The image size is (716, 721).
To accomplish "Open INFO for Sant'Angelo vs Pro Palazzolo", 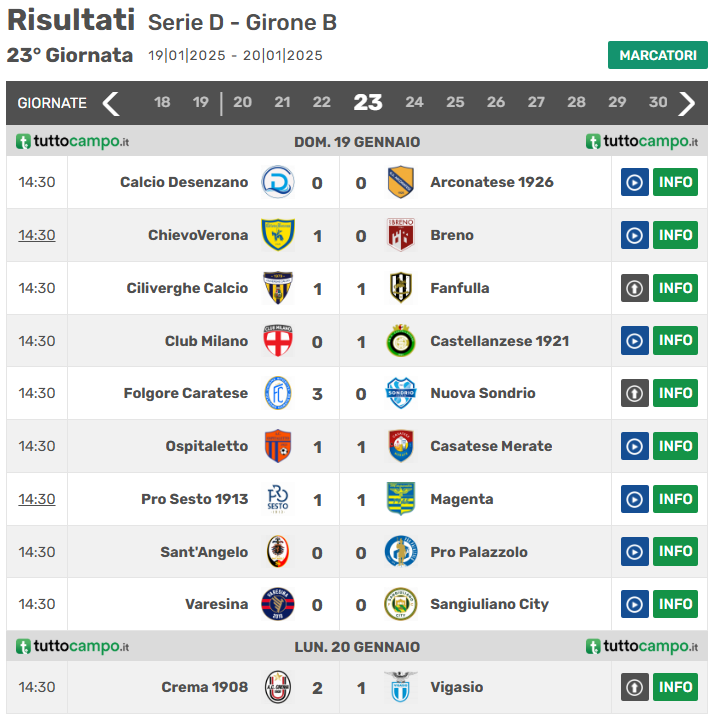I will pos(675,551).
